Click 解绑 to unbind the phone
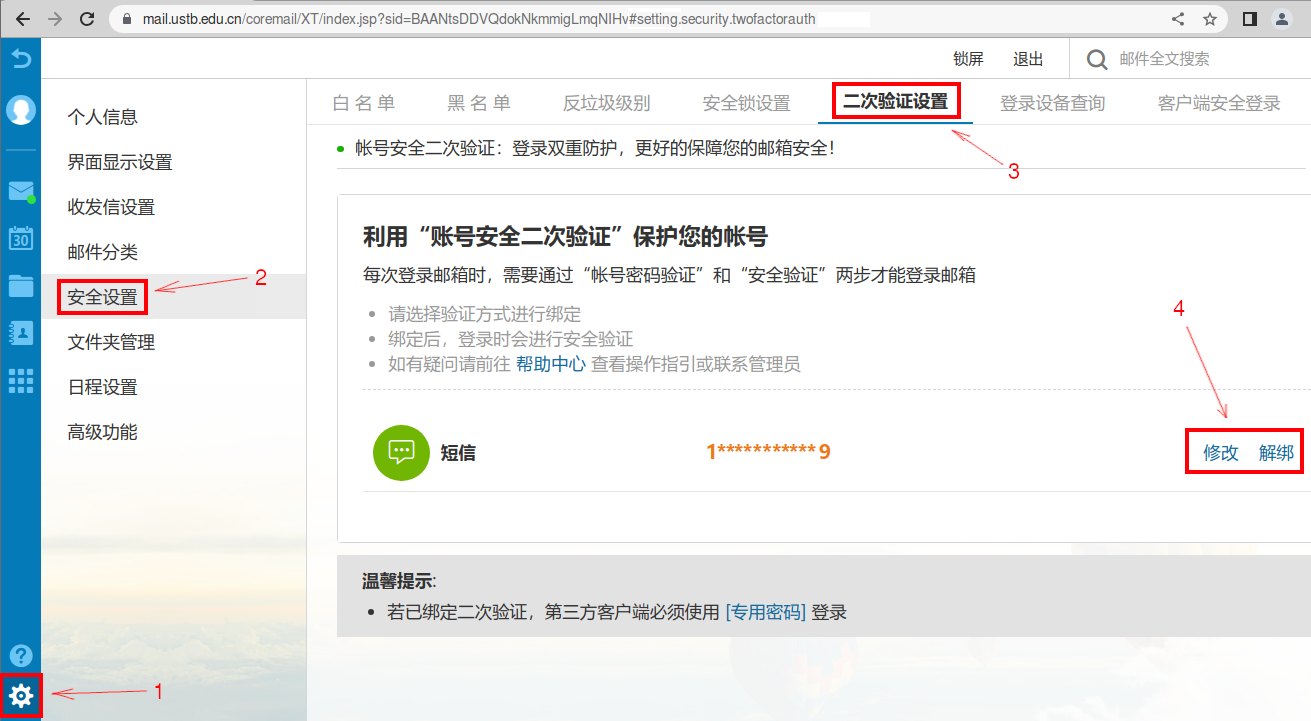Viewport: 1311px width, 721px height. click(1276, 453)
